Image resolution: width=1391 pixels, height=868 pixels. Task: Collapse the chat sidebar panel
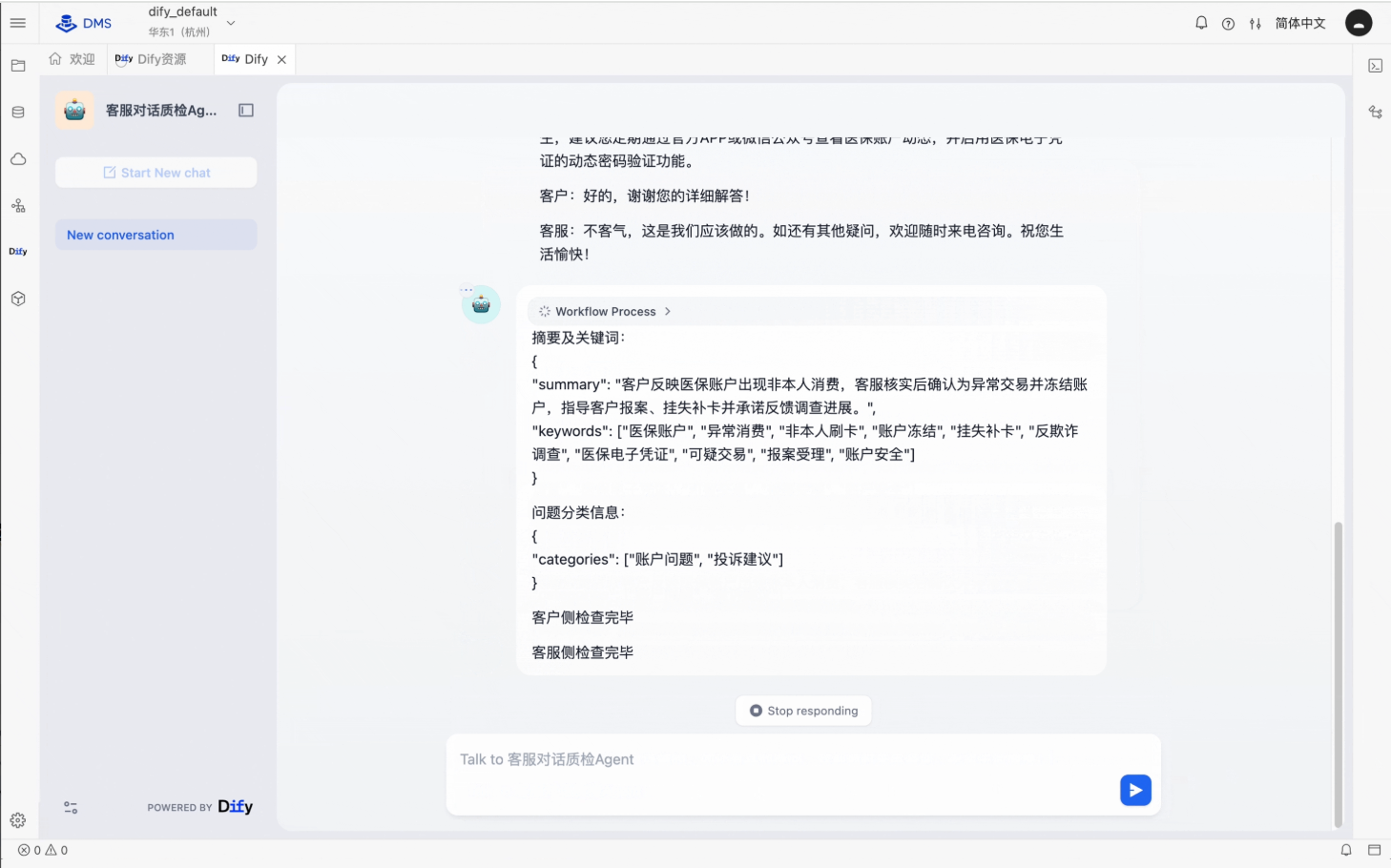[x=246, y=111]
